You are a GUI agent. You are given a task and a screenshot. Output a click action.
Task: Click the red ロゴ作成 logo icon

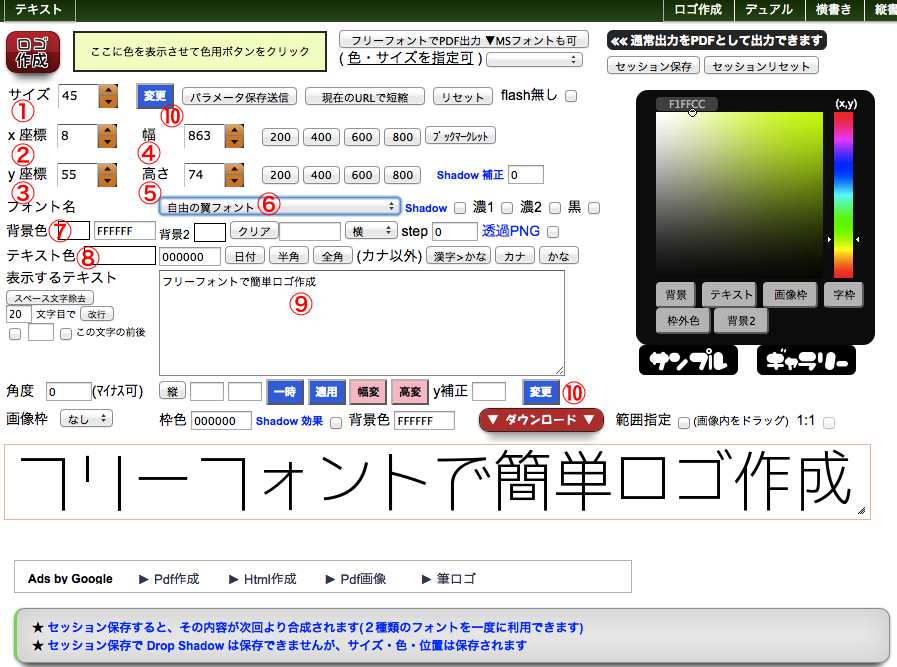point(33,53)
